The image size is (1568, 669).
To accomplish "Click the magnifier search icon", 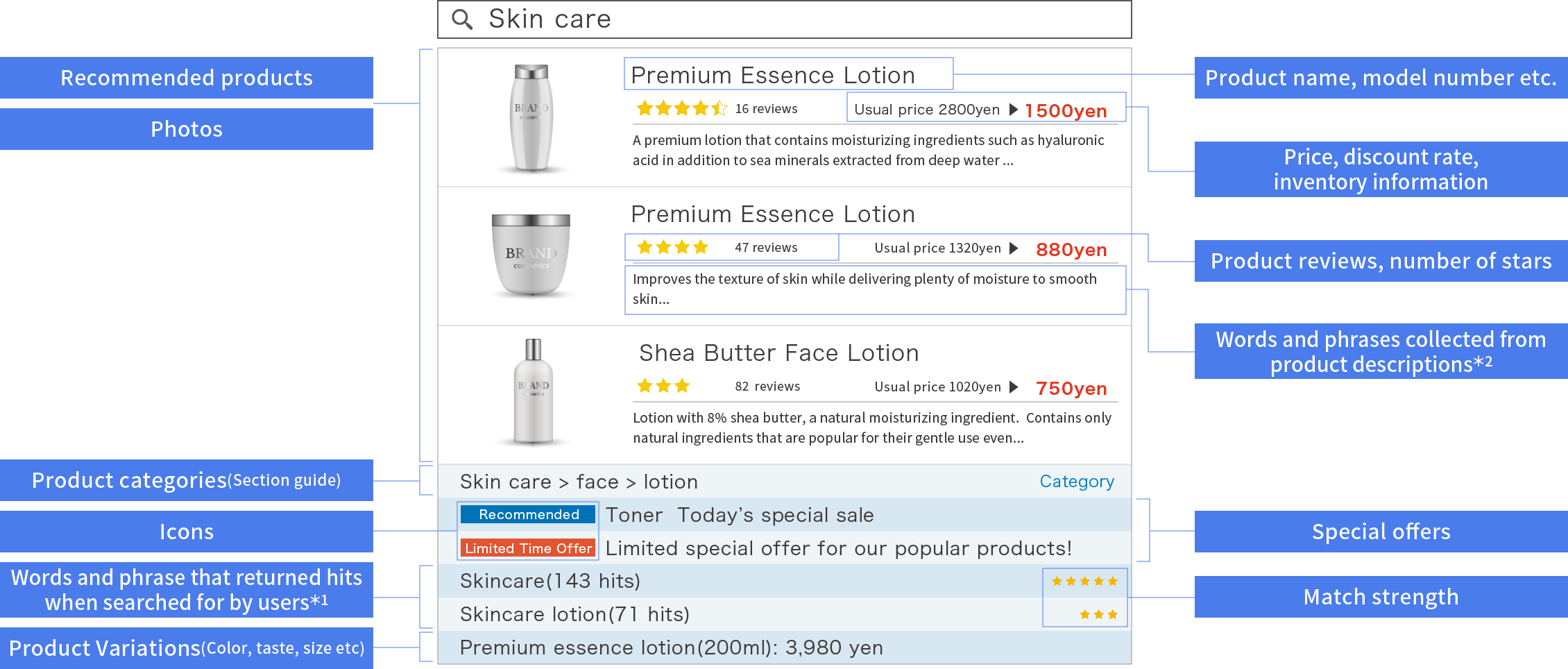I will point(462,19).
